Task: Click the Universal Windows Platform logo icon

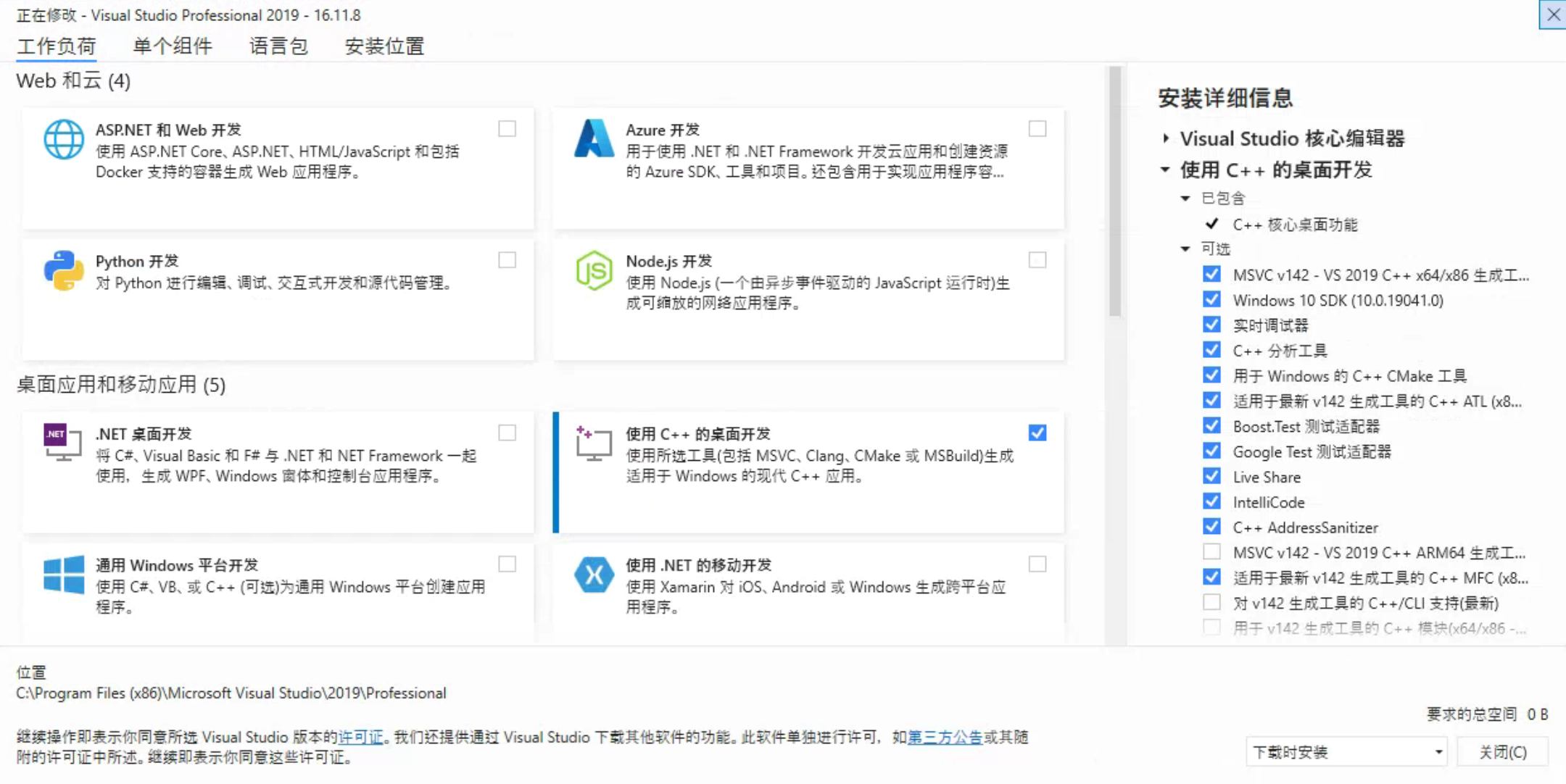Action: click(64, 575)
